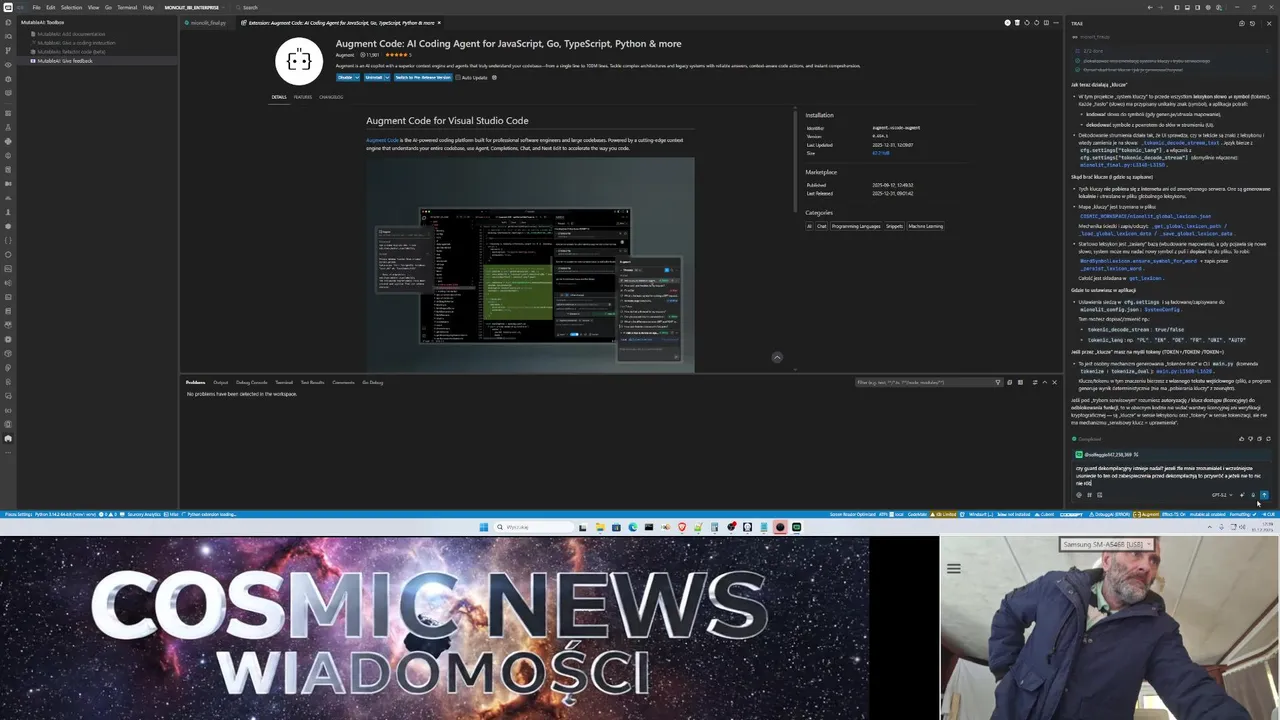1280x720 pixels.
Task: Click the Disable extension button
Action: (x=344, y=77)
